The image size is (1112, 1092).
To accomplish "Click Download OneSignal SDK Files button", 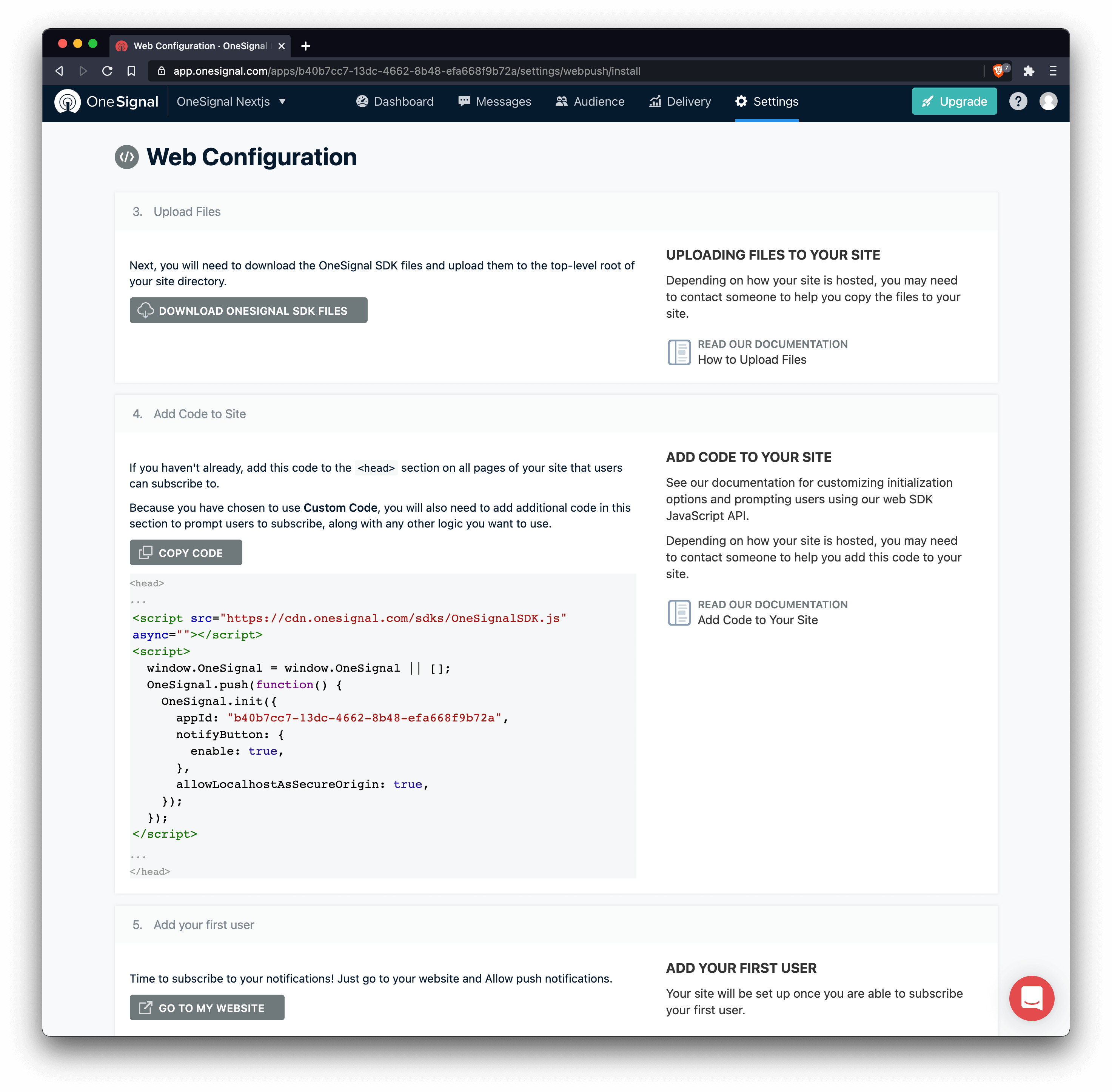I will (248, 310).
